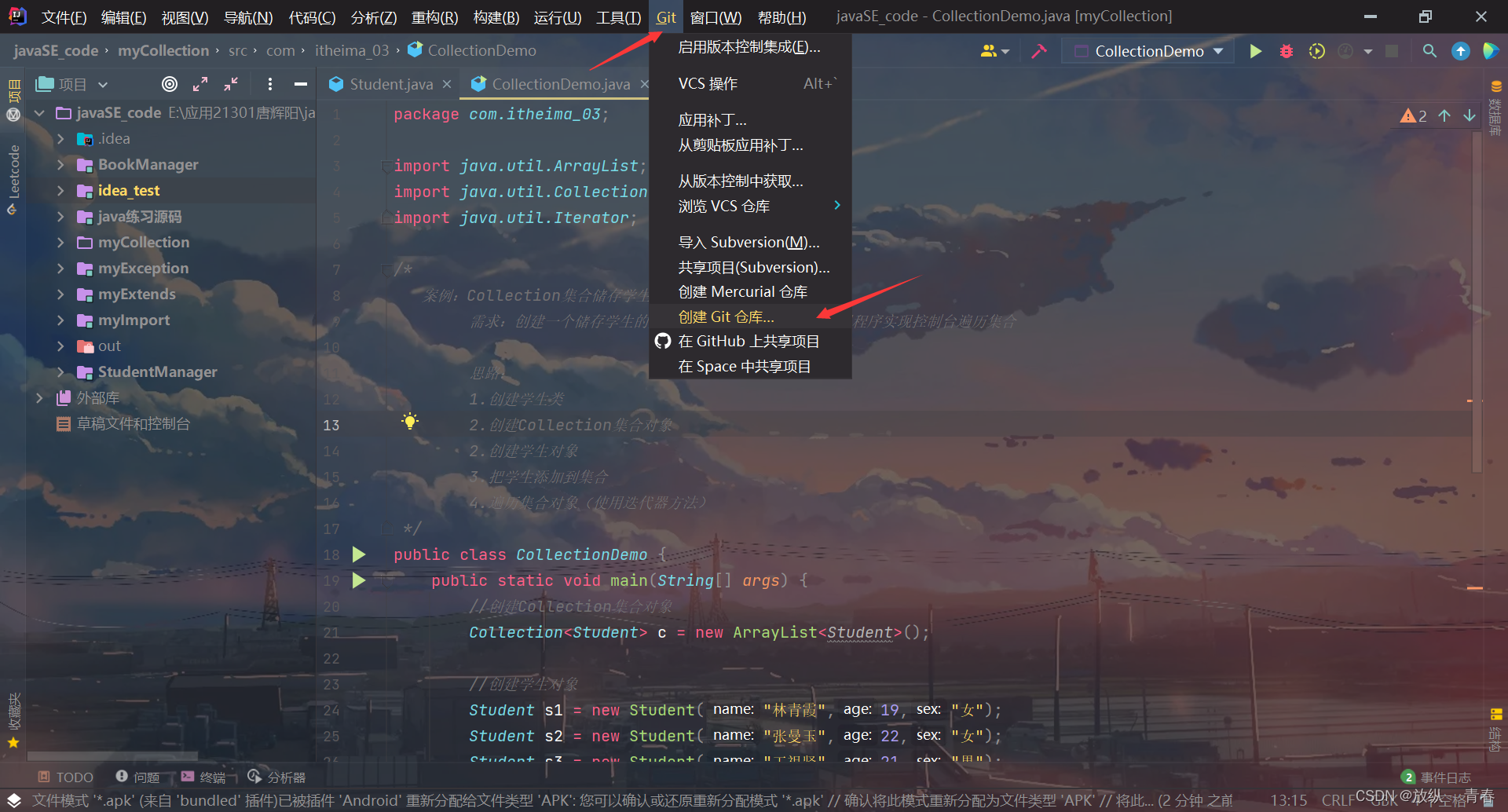The height and width of the screenshot is (812, 1508).
Task: Click the CRLF line separator status
Action: (1338, 800)
